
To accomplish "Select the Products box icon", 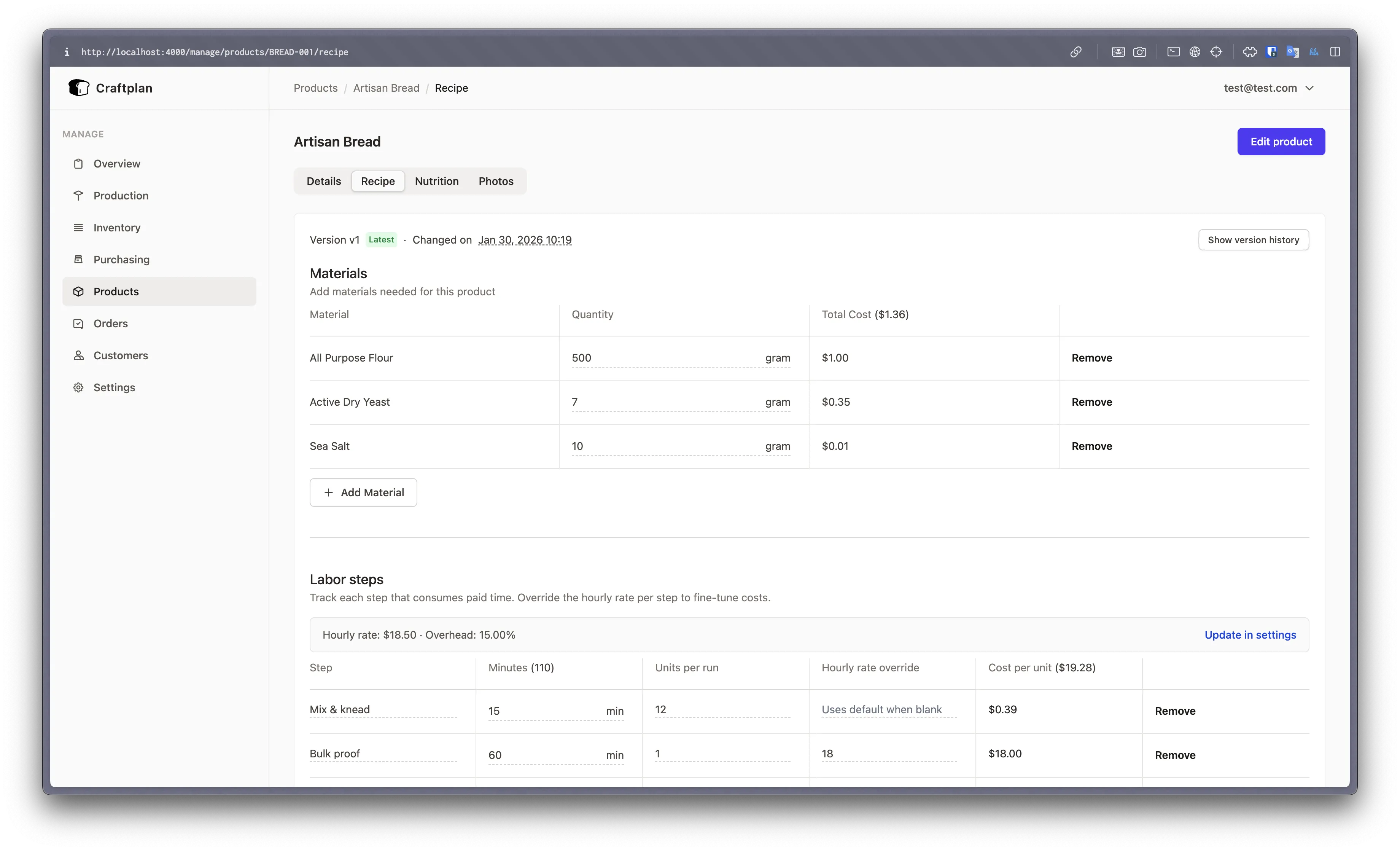I will click(79, 291).
